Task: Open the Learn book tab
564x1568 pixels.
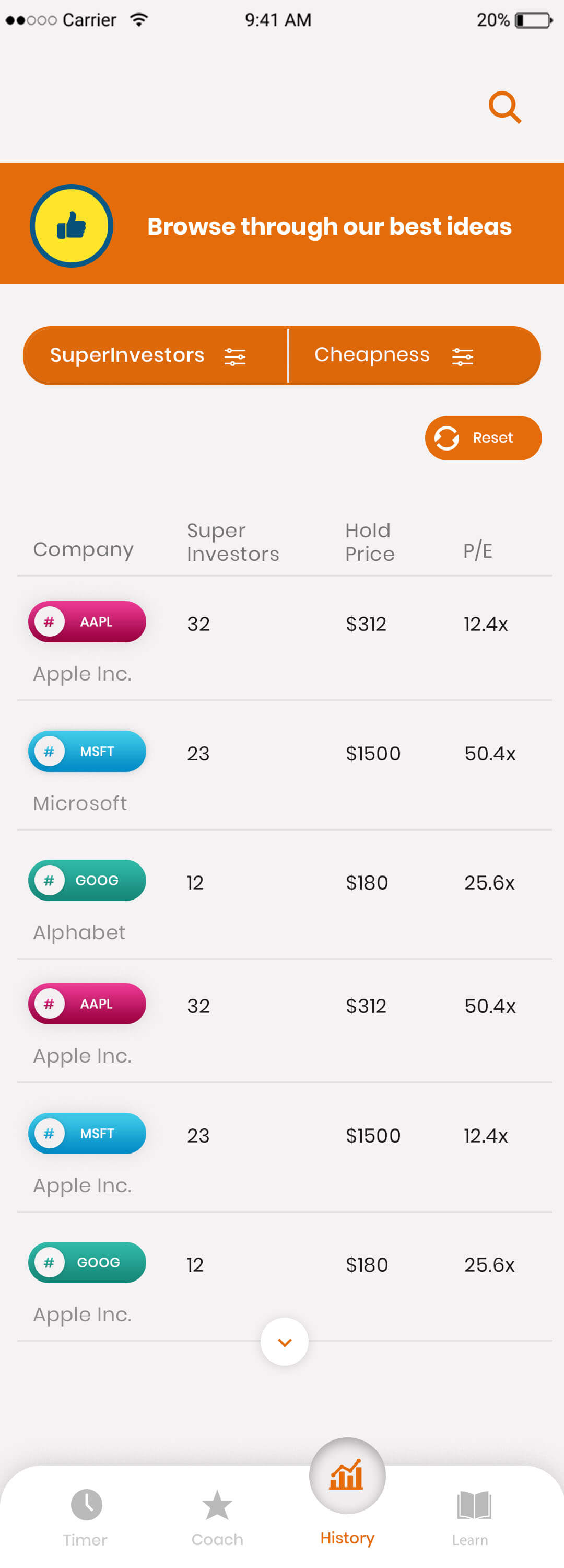Action: point(473,1505)
